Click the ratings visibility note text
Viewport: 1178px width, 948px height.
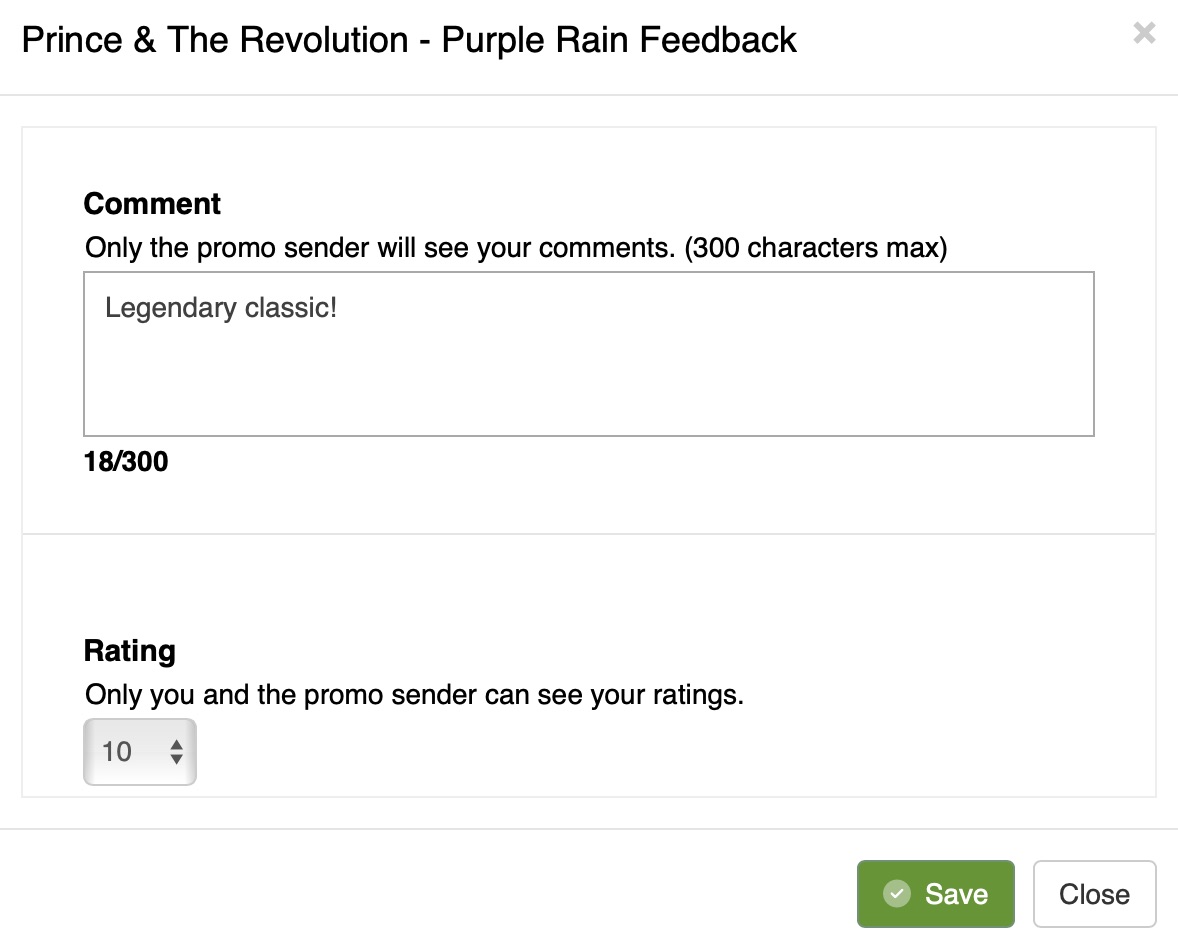tap(414, 694)
